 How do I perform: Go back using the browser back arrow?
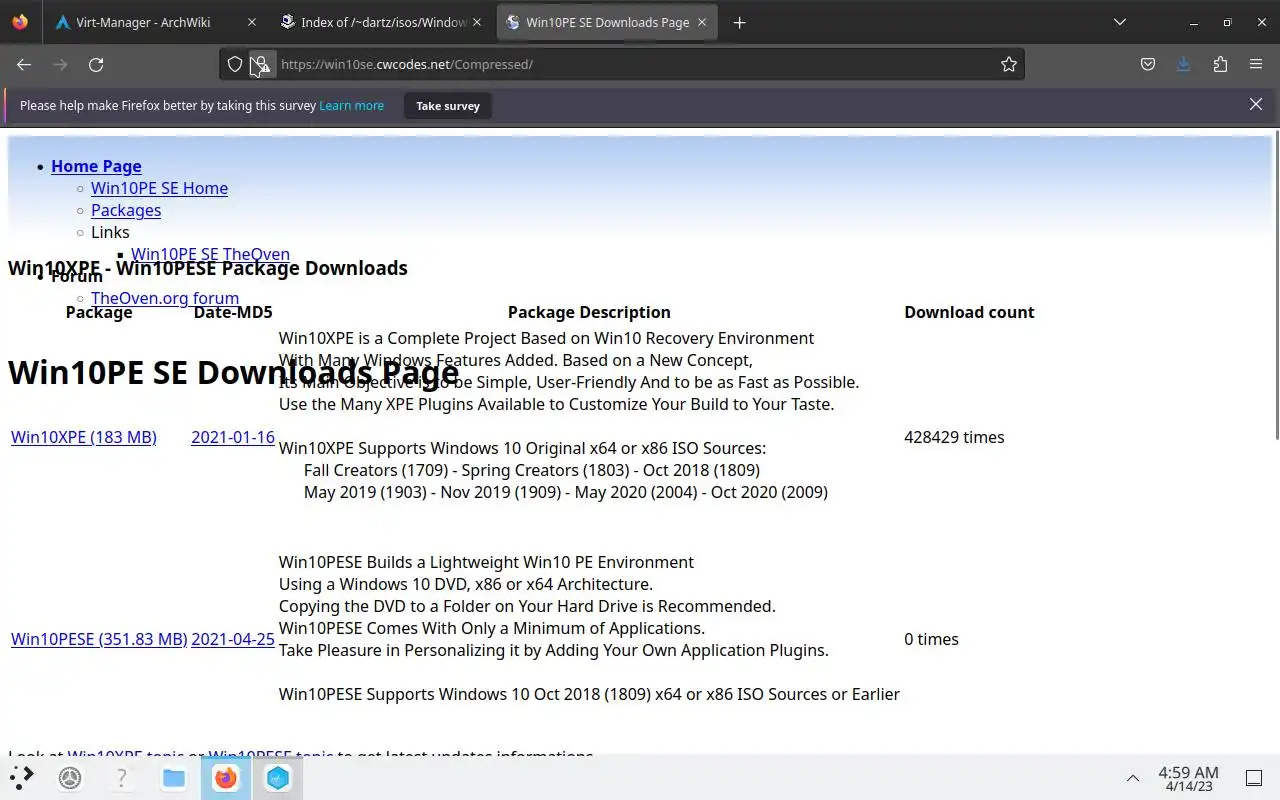tap(24, 64)
